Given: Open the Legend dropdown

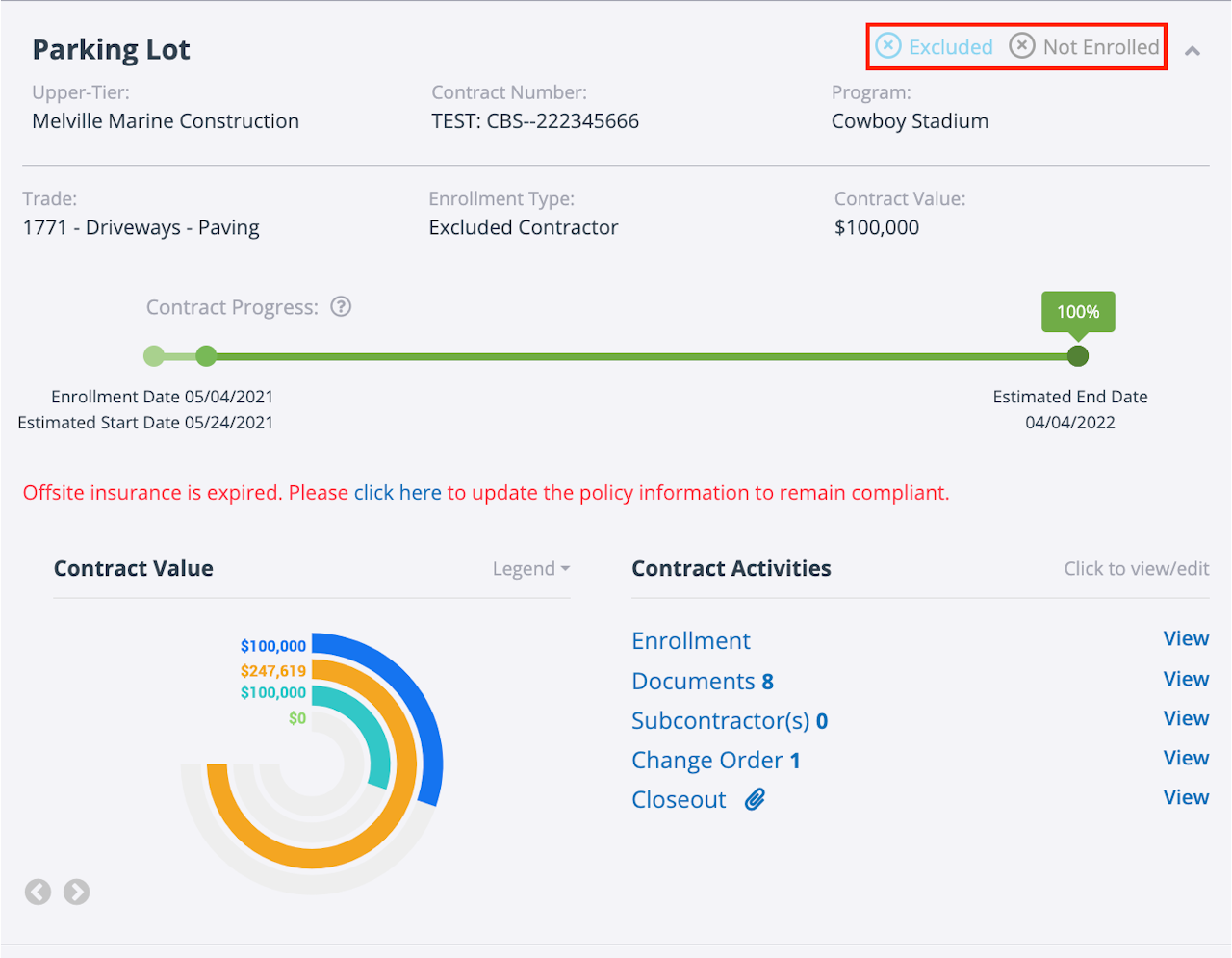Looking at the screenshot, I should (530, 569).
